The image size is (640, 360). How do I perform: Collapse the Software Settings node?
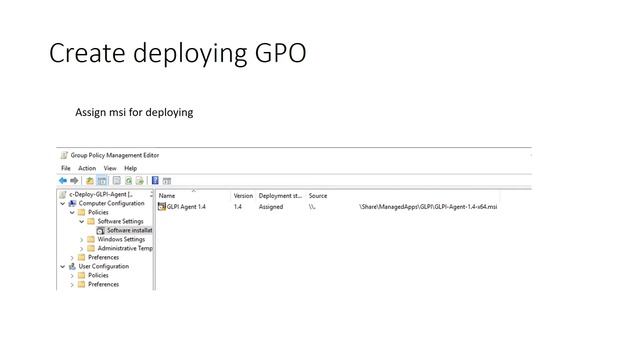(x=81, y=221)
